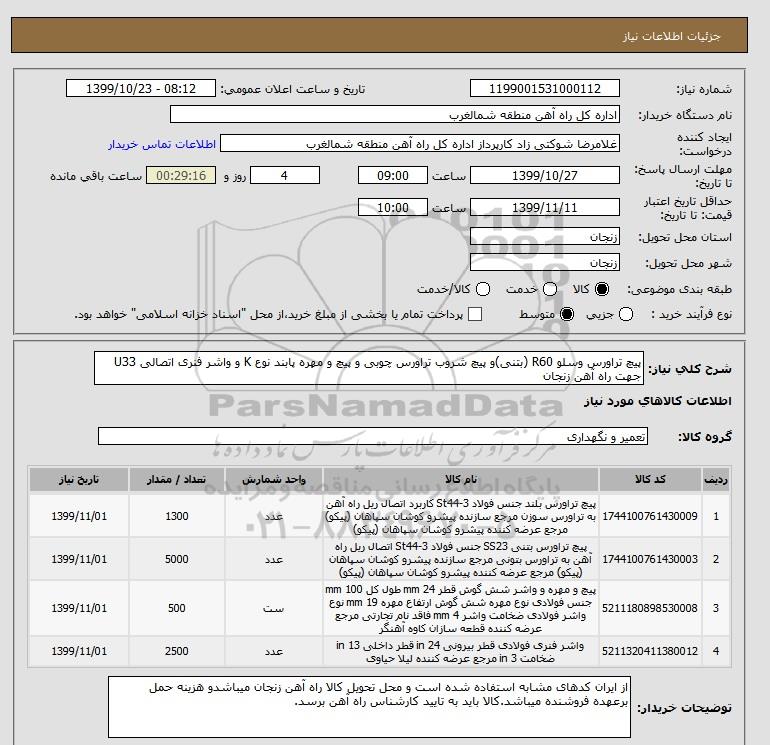The height and width of the screenshot is (745, 770).
Task: Click product code 1744100761430009
Action: click(x=650, y=516)
